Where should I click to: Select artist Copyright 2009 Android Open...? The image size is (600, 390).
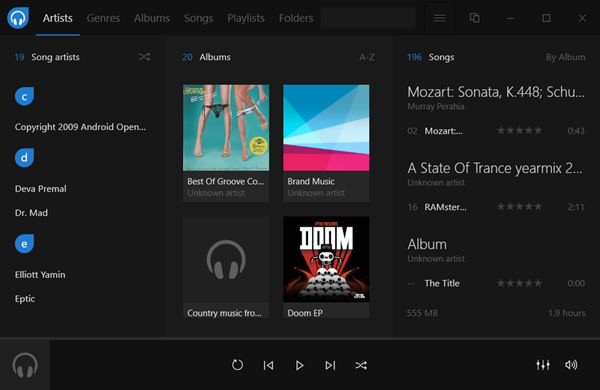pos(80,127)
